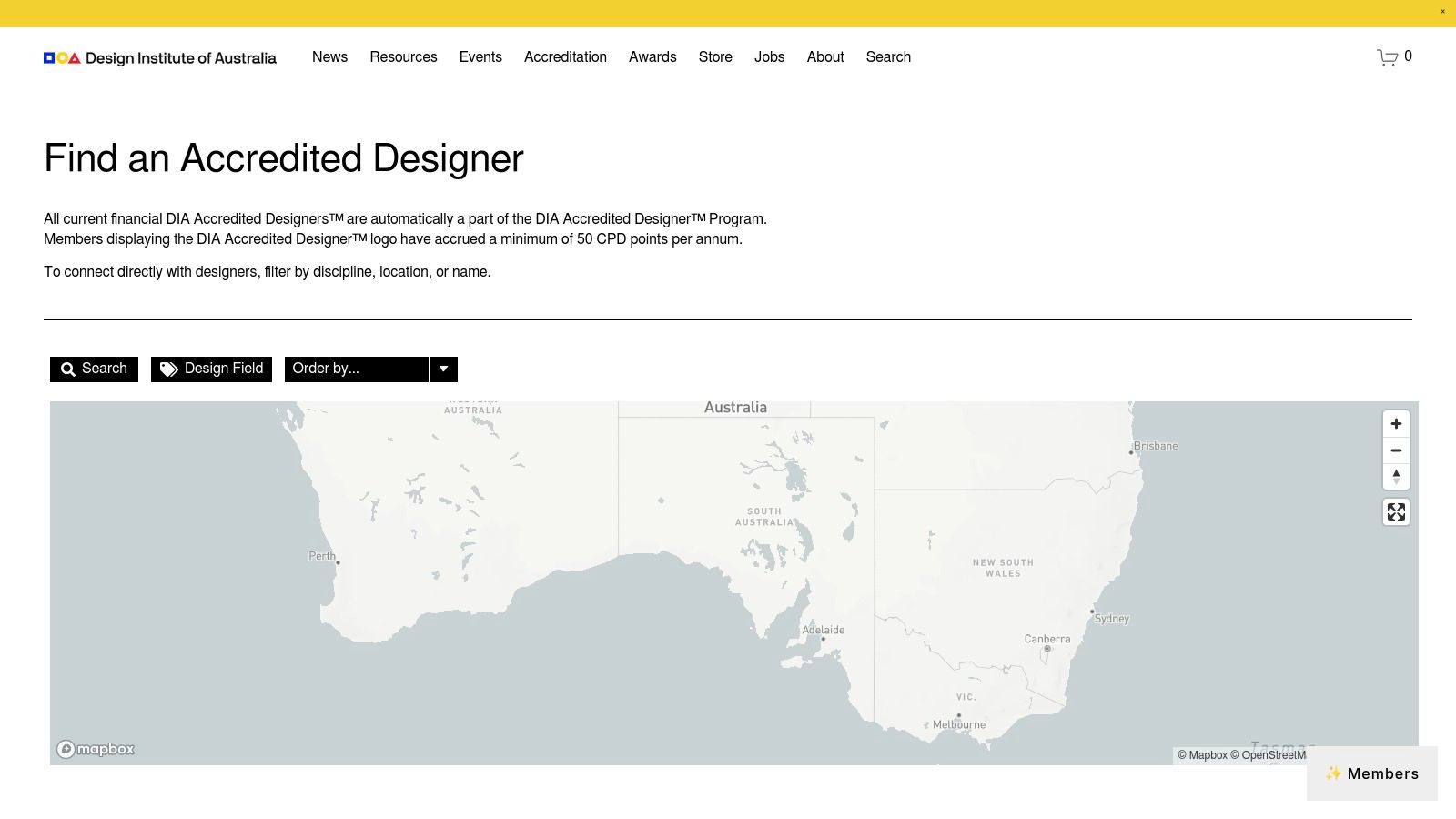1456x819 pixels.
Task: Zoom out on the map
Action: [x=1396, y=450]
